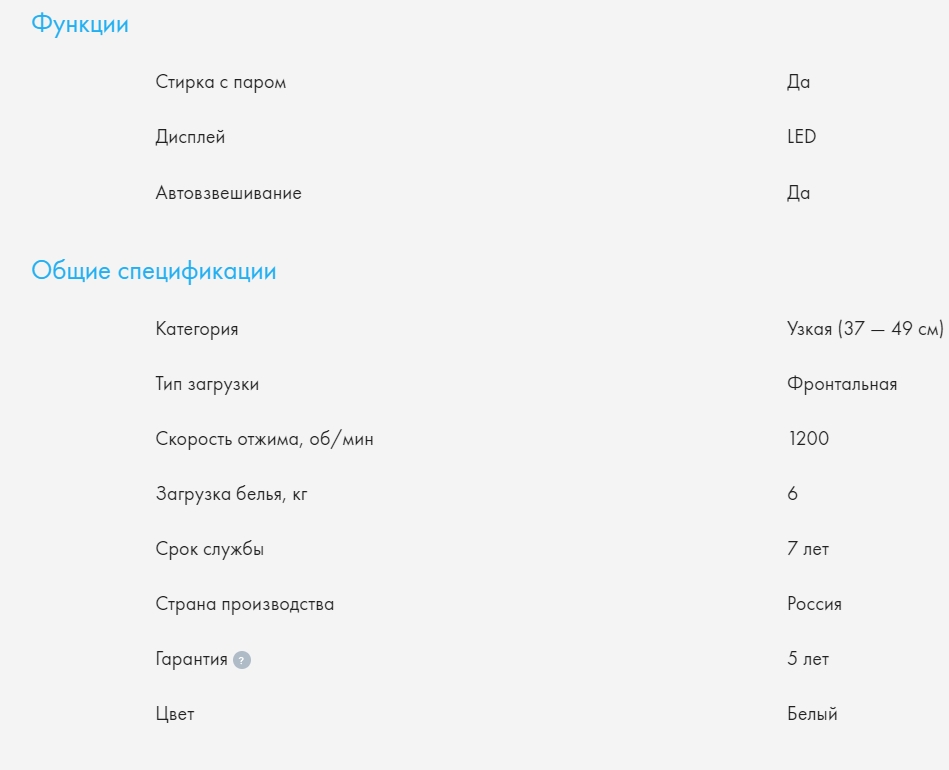Click the Стирка с паром label

coord(221,82)
